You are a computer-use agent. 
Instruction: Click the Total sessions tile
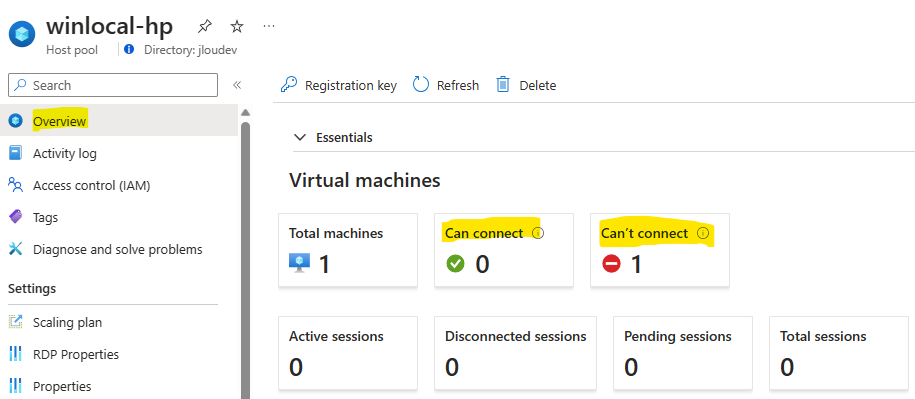coord(839,353)
